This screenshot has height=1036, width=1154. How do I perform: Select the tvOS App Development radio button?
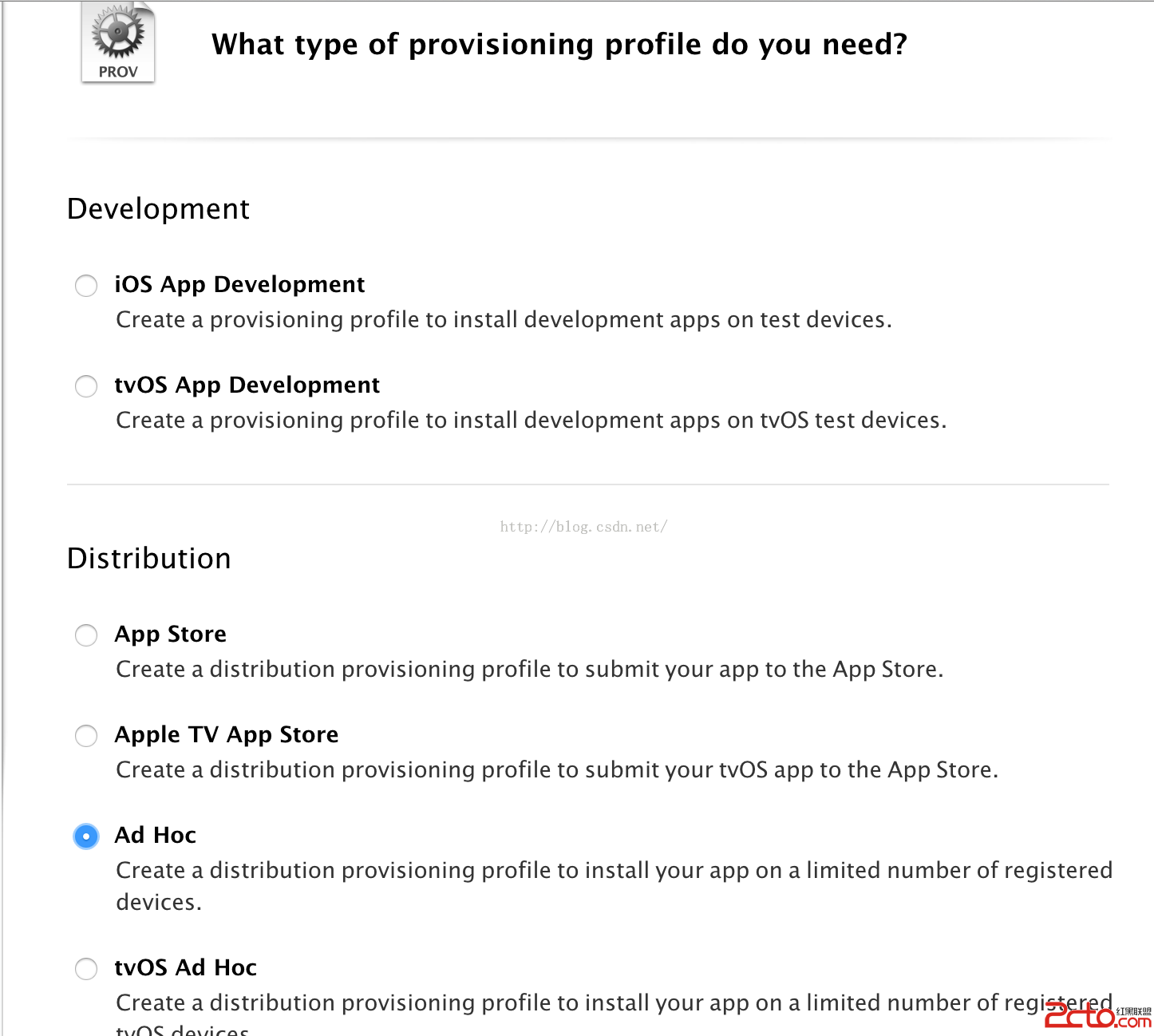tap(86, 386)
